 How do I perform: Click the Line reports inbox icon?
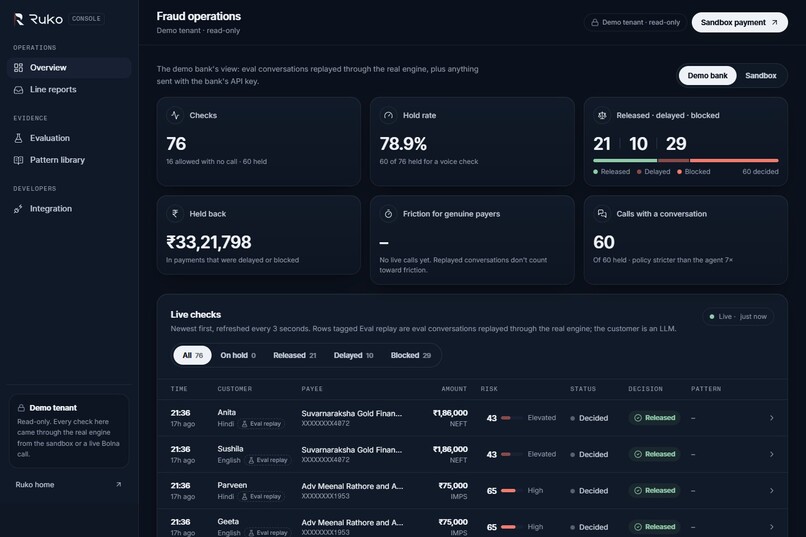(x=19, y=90)
